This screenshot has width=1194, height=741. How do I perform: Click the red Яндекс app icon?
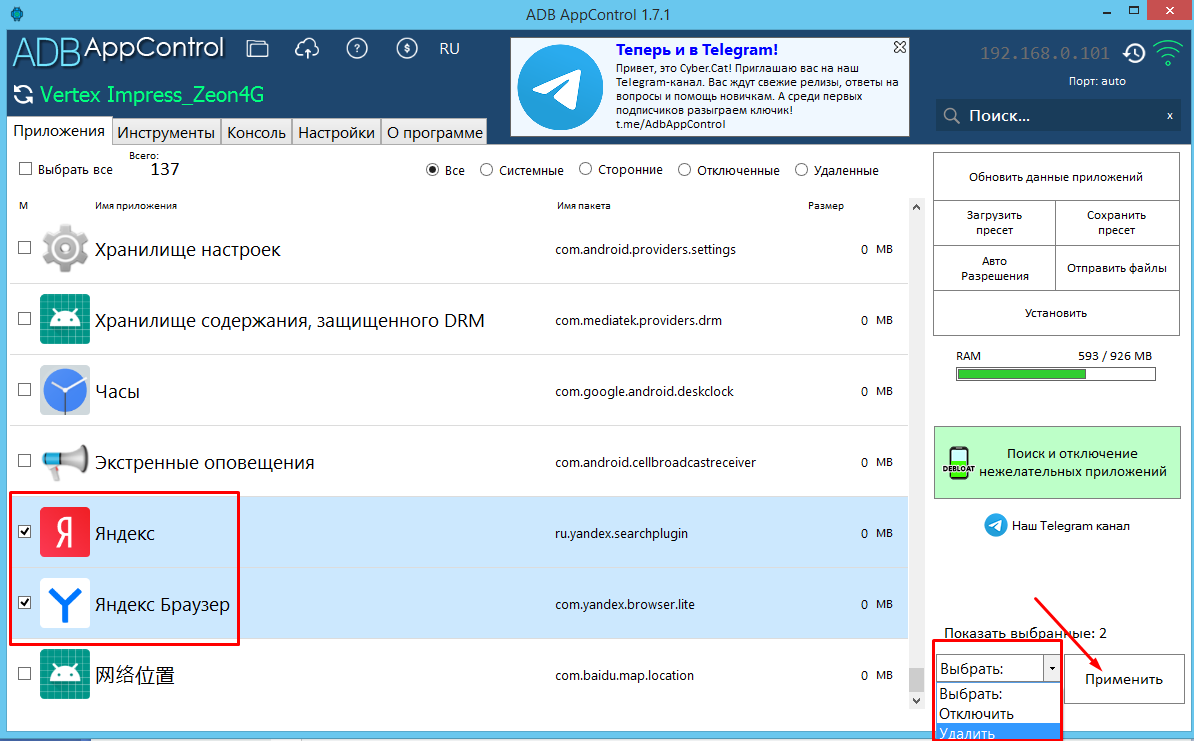click(65, 532)
